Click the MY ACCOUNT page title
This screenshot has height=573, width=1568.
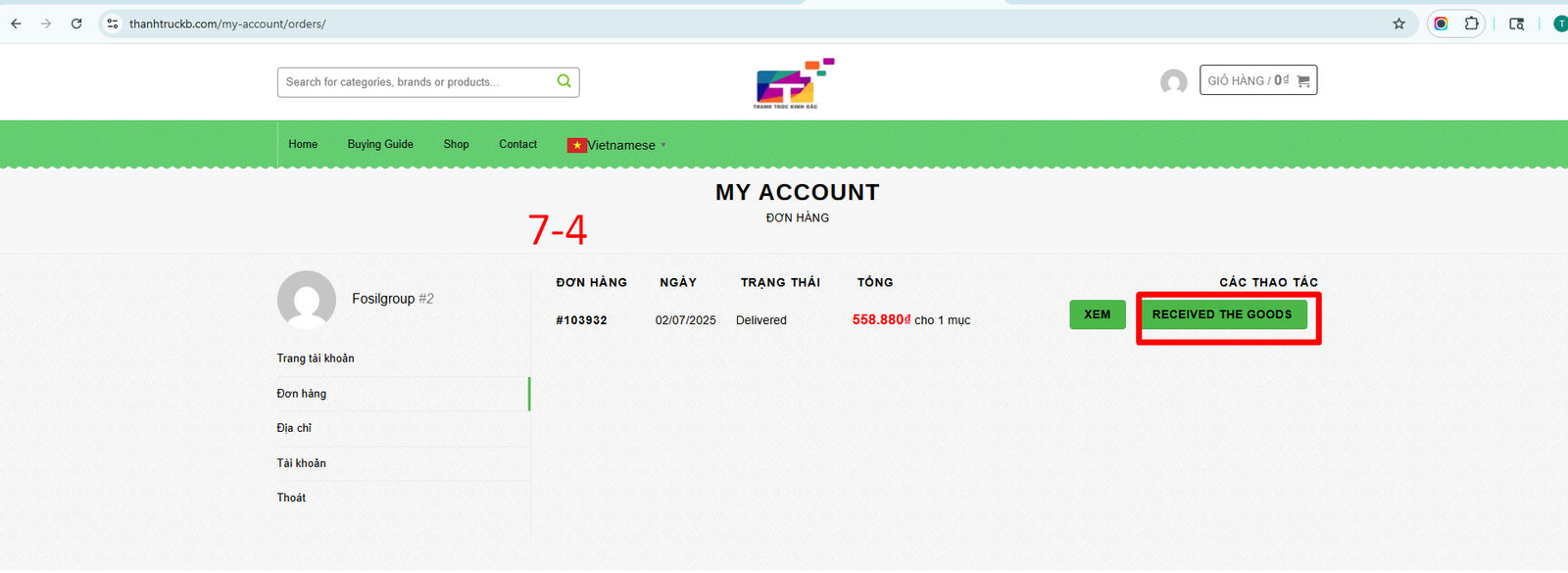[x=798, y=193]
